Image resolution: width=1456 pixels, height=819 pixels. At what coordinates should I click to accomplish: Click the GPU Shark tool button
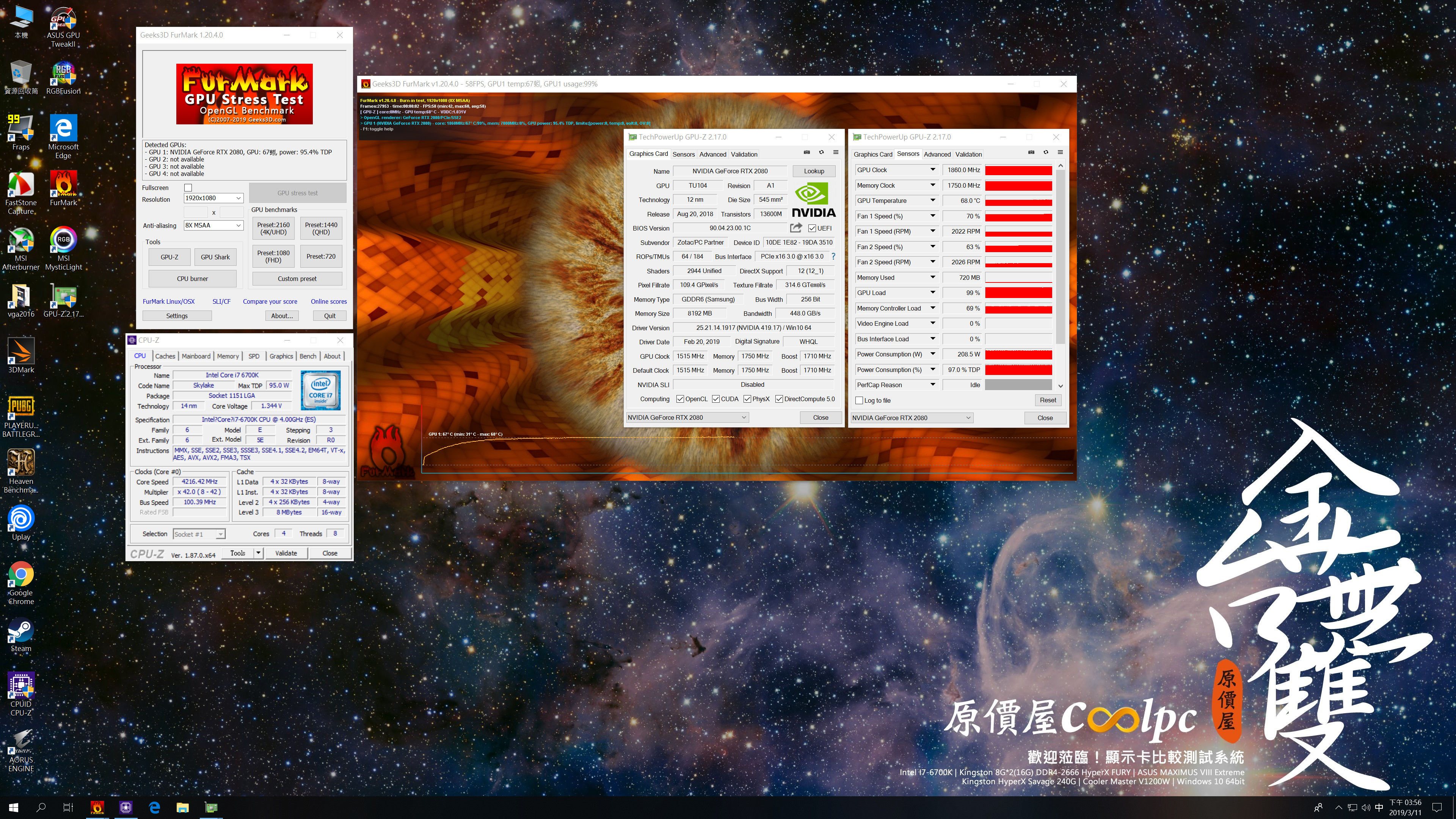[215, 257]
